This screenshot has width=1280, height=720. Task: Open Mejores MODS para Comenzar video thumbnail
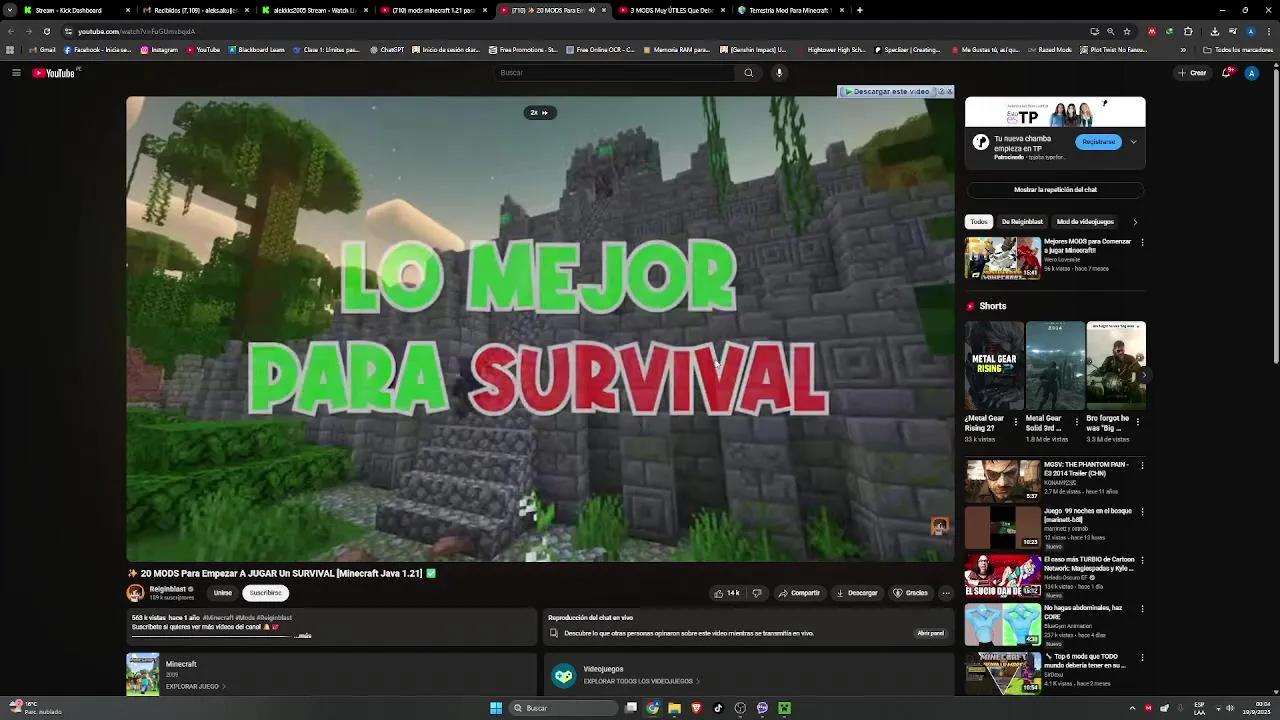[x=1002, y=258]
